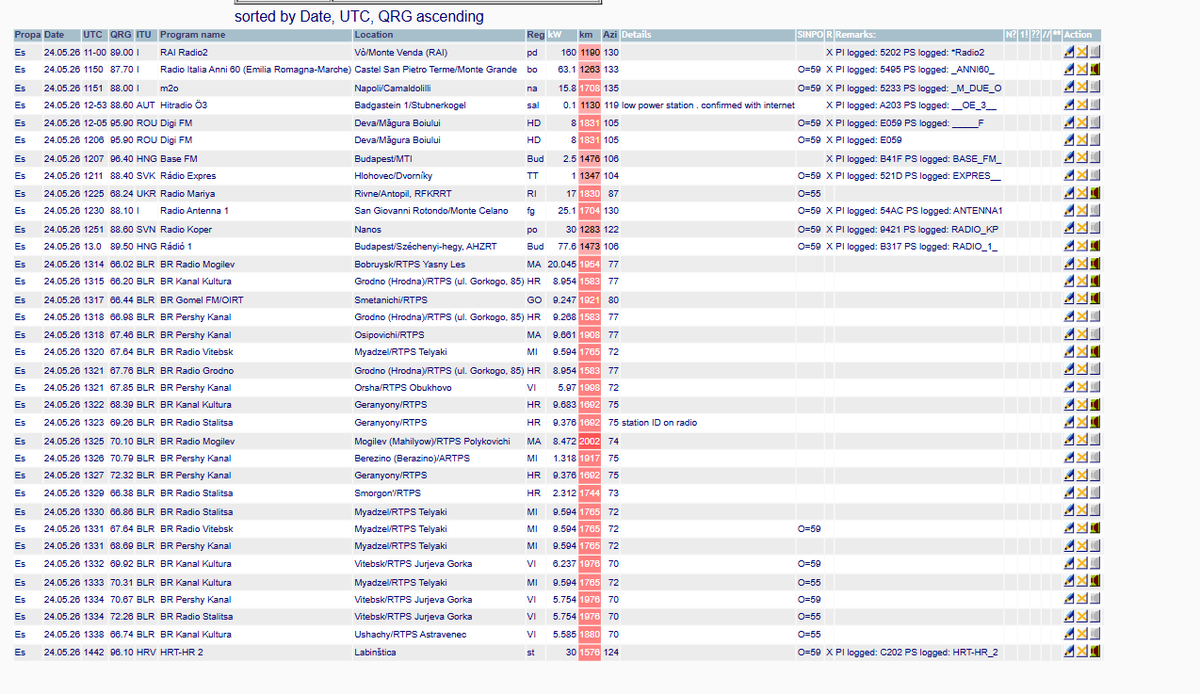
Task: Edit the Ushachy BR Kanal Kultura entry
Action: tap(1069, 634)
